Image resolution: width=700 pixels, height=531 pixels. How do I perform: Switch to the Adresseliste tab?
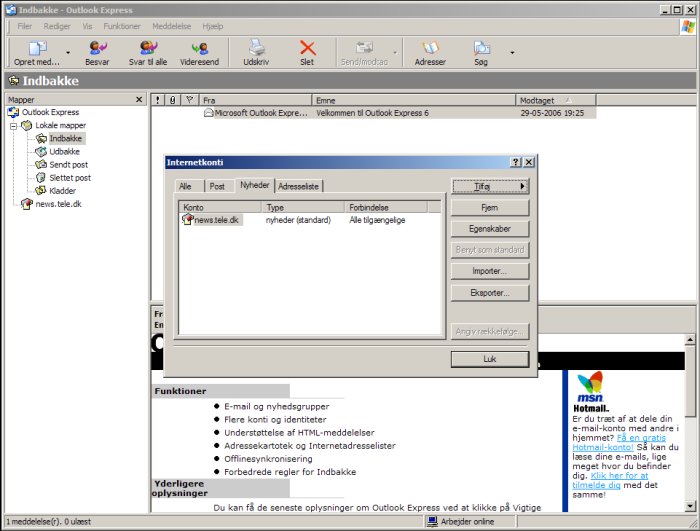pyautogui.click(x=299, y=186)
